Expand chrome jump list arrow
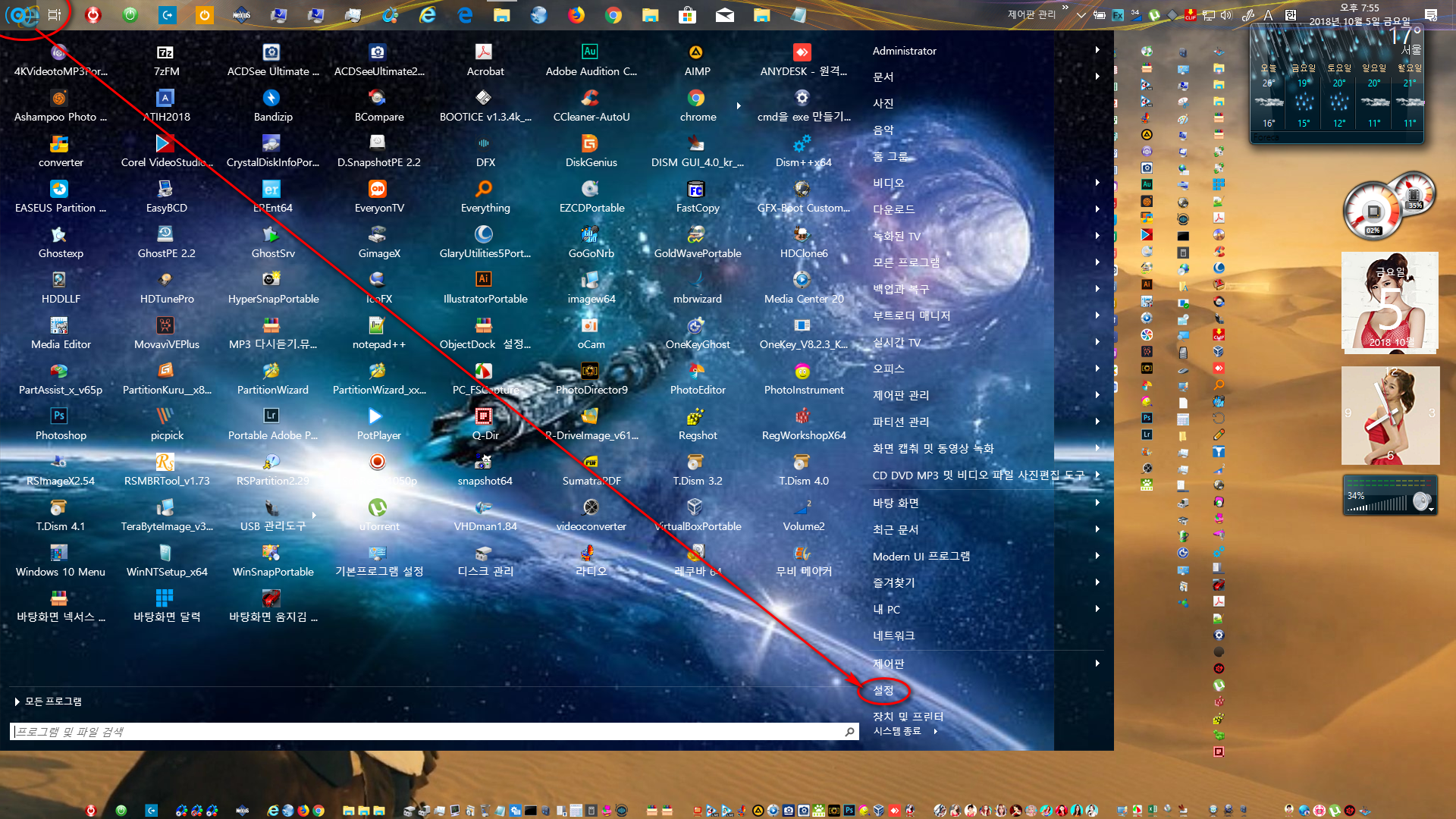1456x819 pixels. (739, 106)
